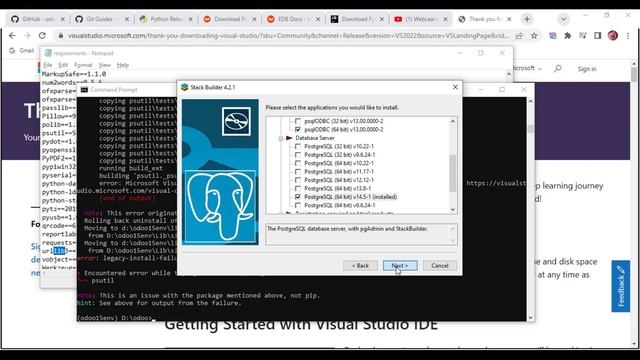Check psqlODBC (32 bit) v13.00.0000-2

point(298,121)
